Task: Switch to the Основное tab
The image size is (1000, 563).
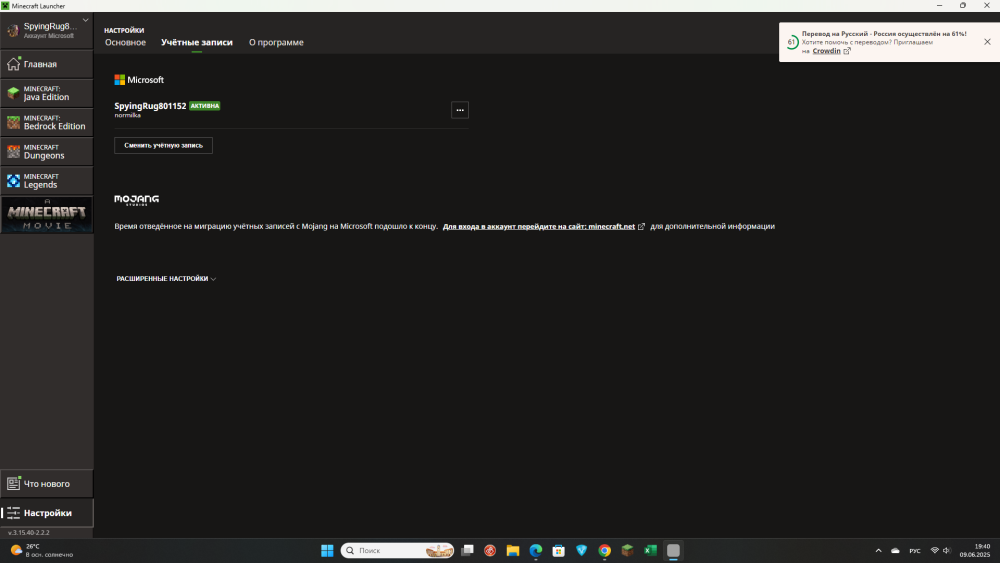Action: [x=126, y=43]
